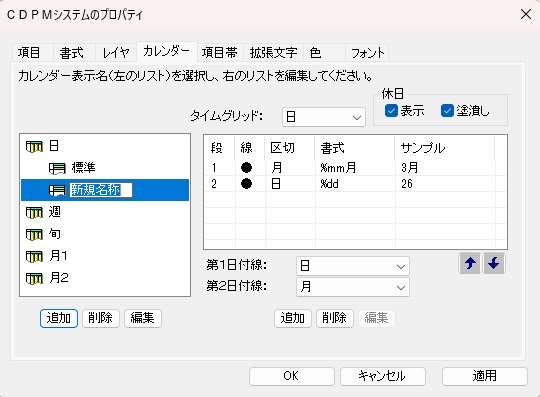The image size is (540, 397).
Task: Click the calendar icon beside 月2
Action: 34,278
